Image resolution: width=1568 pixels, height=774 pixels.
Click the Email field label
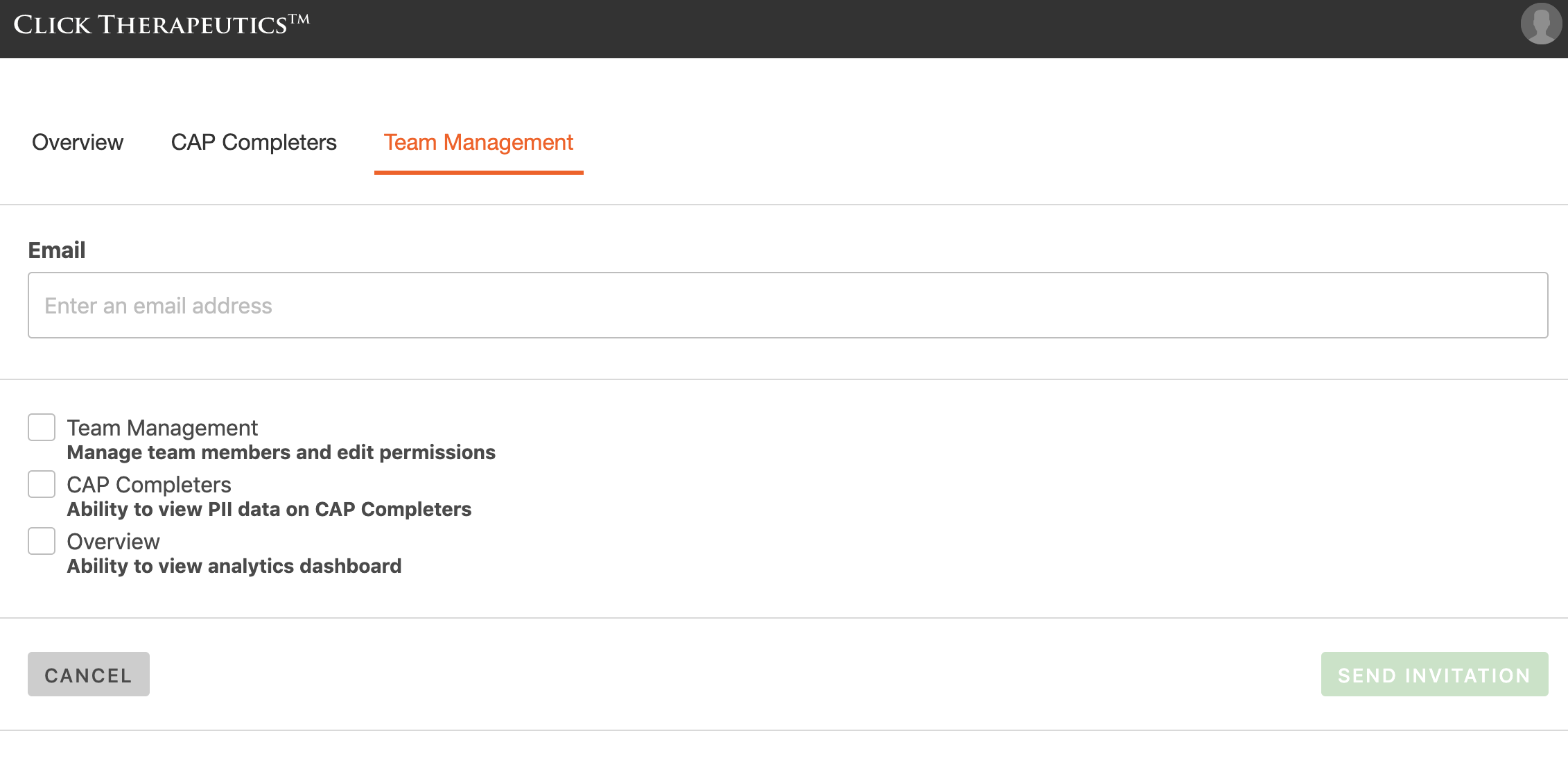(x=57, y=250)
